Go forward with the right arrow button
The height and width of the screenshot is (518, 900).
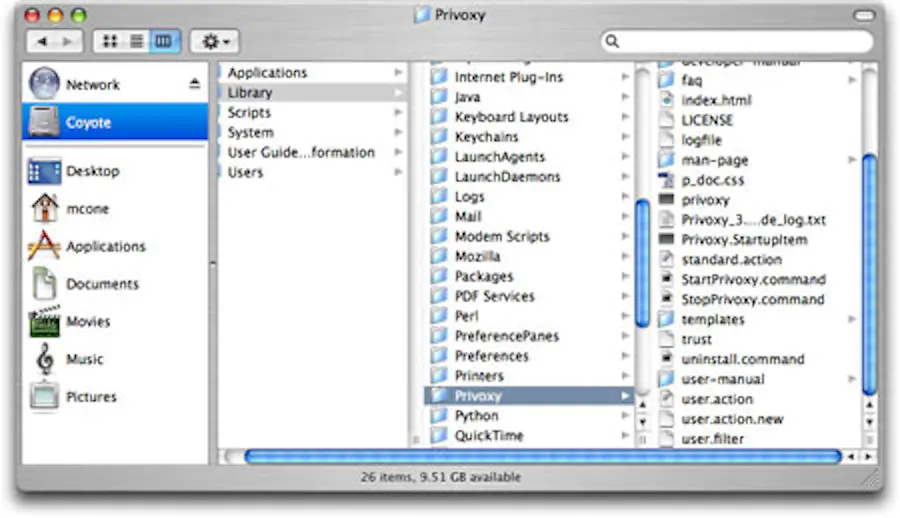[68, 41]
